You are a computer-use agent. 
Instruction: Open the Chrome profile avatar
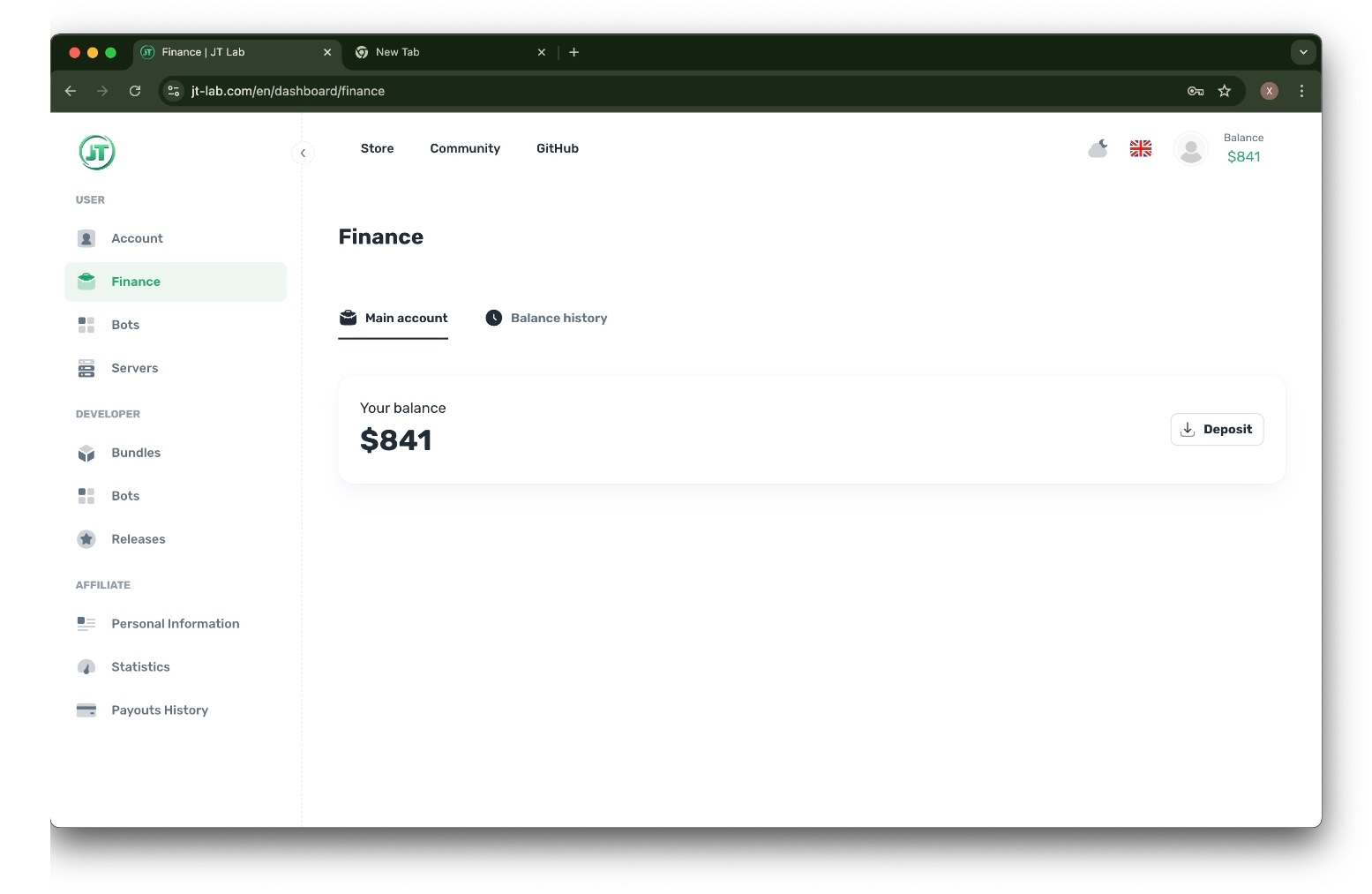click(x=1270, y=91)
